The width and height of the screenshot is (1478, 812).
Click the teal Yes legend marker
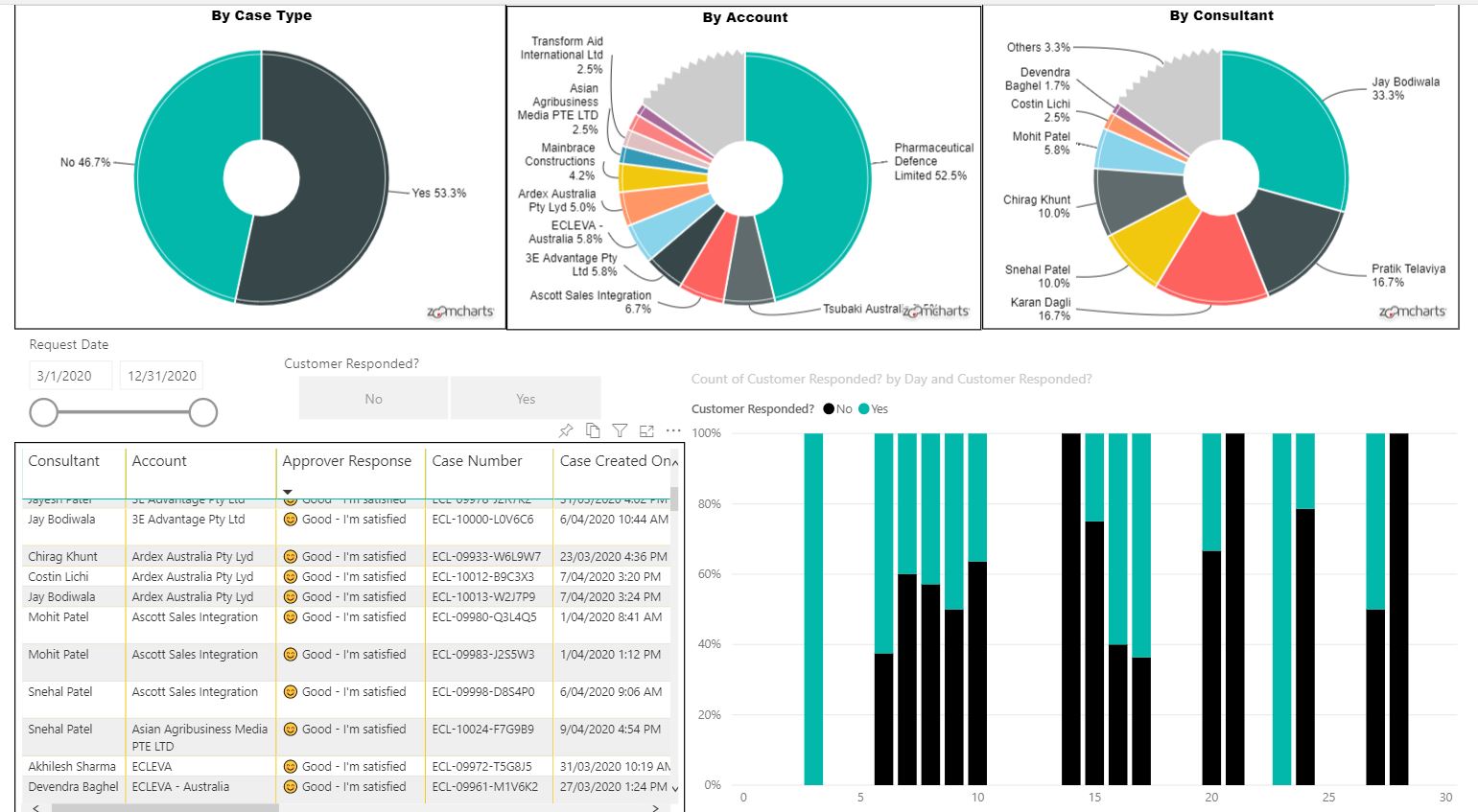coord(863,409)
